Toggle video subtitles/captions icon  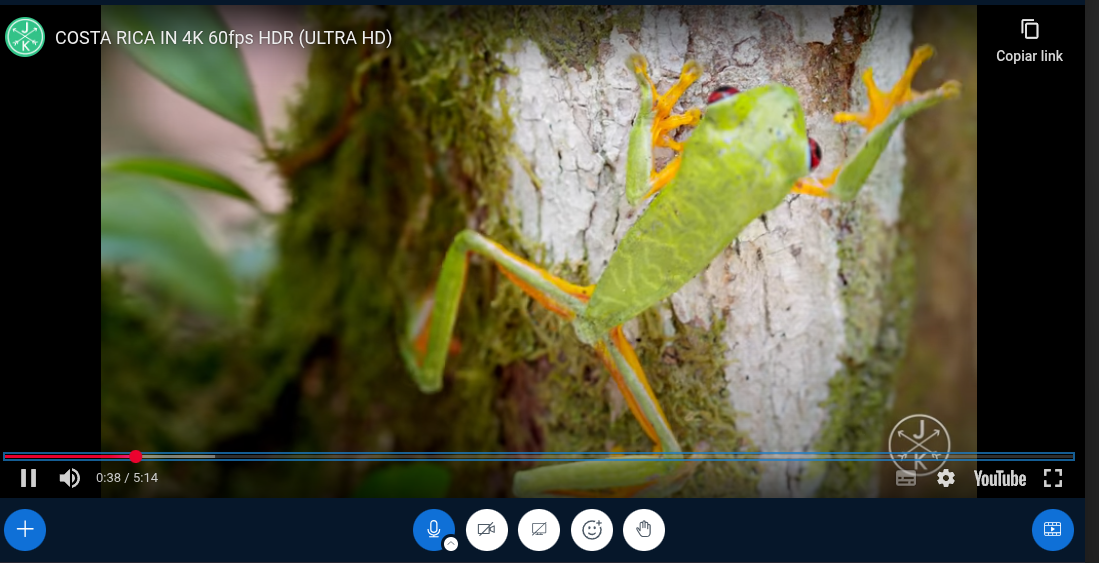[x=906, y=478]
